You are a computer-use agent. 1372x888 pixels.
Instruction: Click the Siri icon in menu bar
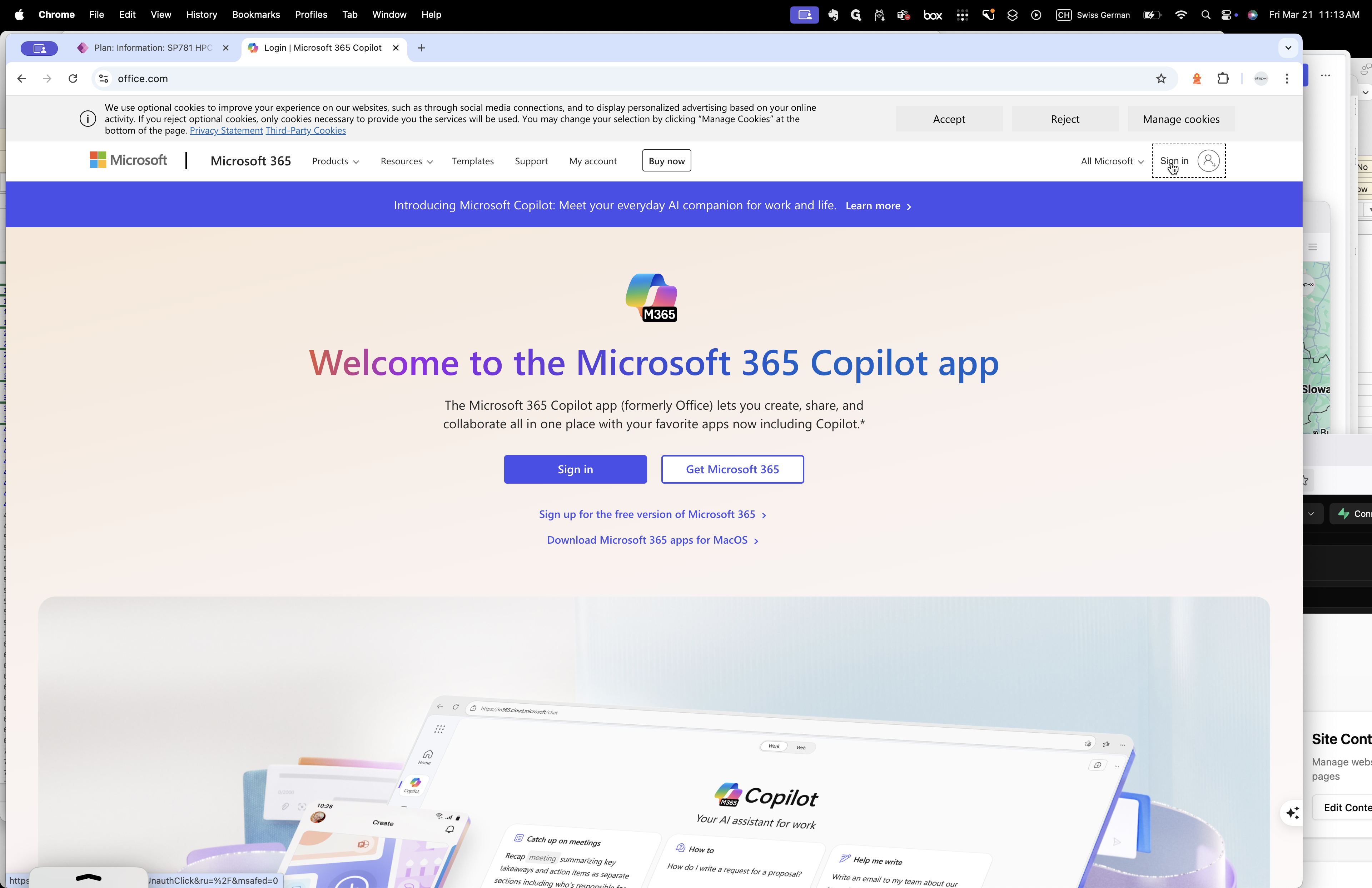[1253, 15]
